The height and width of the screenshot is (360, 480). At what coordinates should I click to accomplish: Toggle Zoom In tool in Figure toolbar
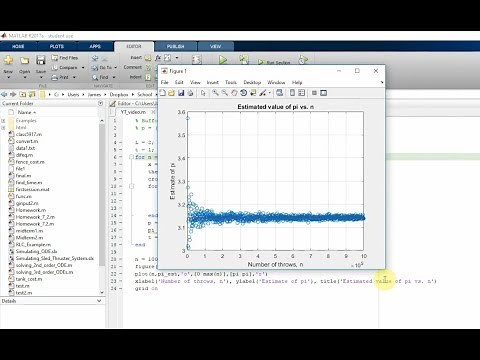(x=216, y=93)
